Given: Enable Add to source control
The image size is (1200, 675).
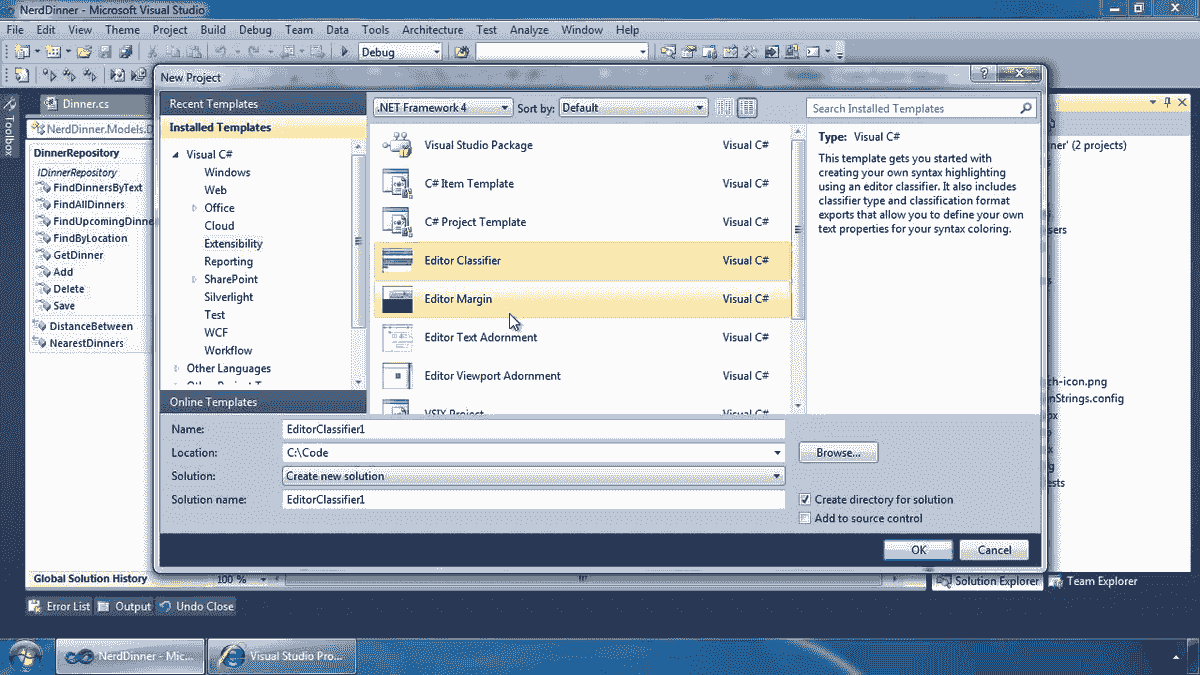Looking at the screenshot, I should pyautogui.click(x=805, y=518).
